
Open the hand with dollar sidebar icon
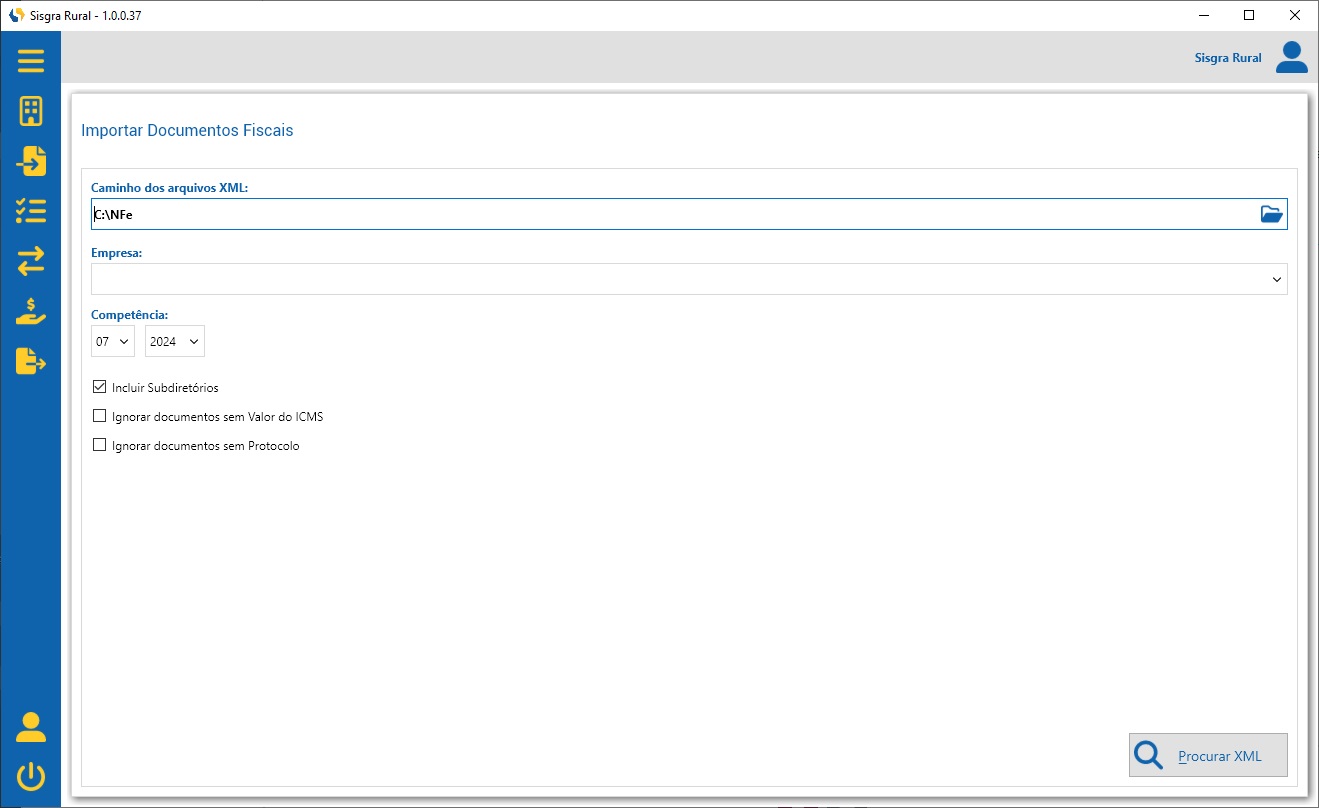point(31,311)
